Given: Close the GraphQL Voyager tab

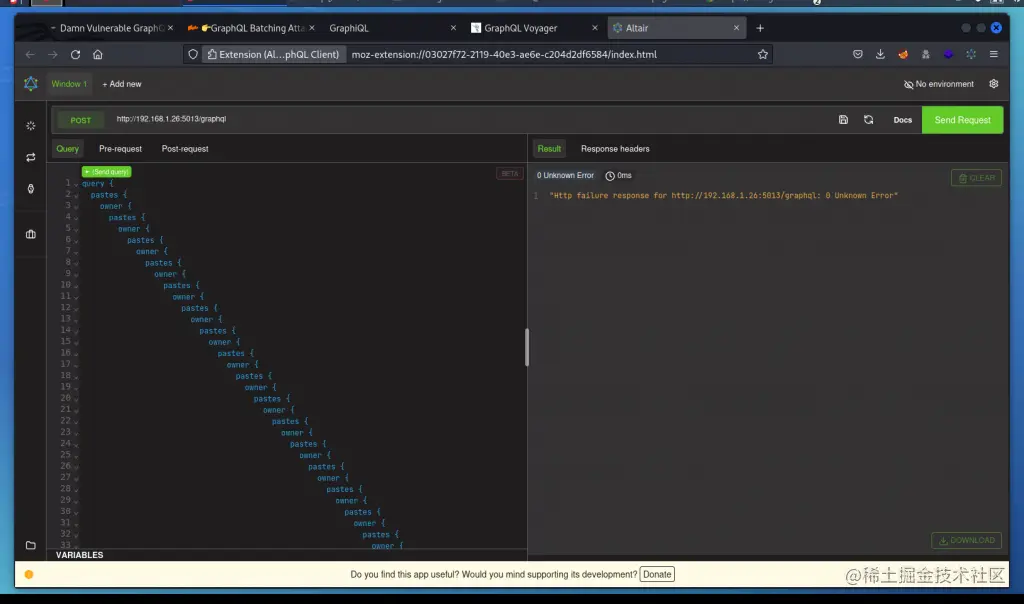Looking at the screenshot, I should 594,28.
